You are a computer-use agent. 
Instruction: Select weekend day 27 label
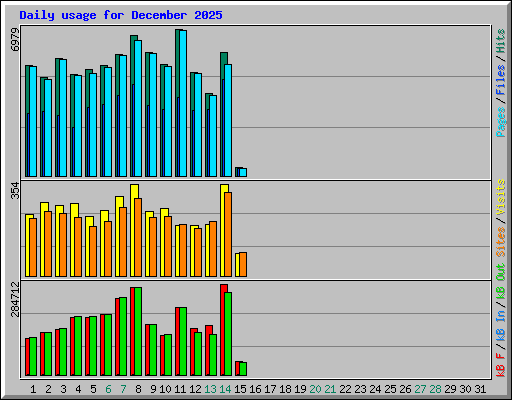point(420,389)
